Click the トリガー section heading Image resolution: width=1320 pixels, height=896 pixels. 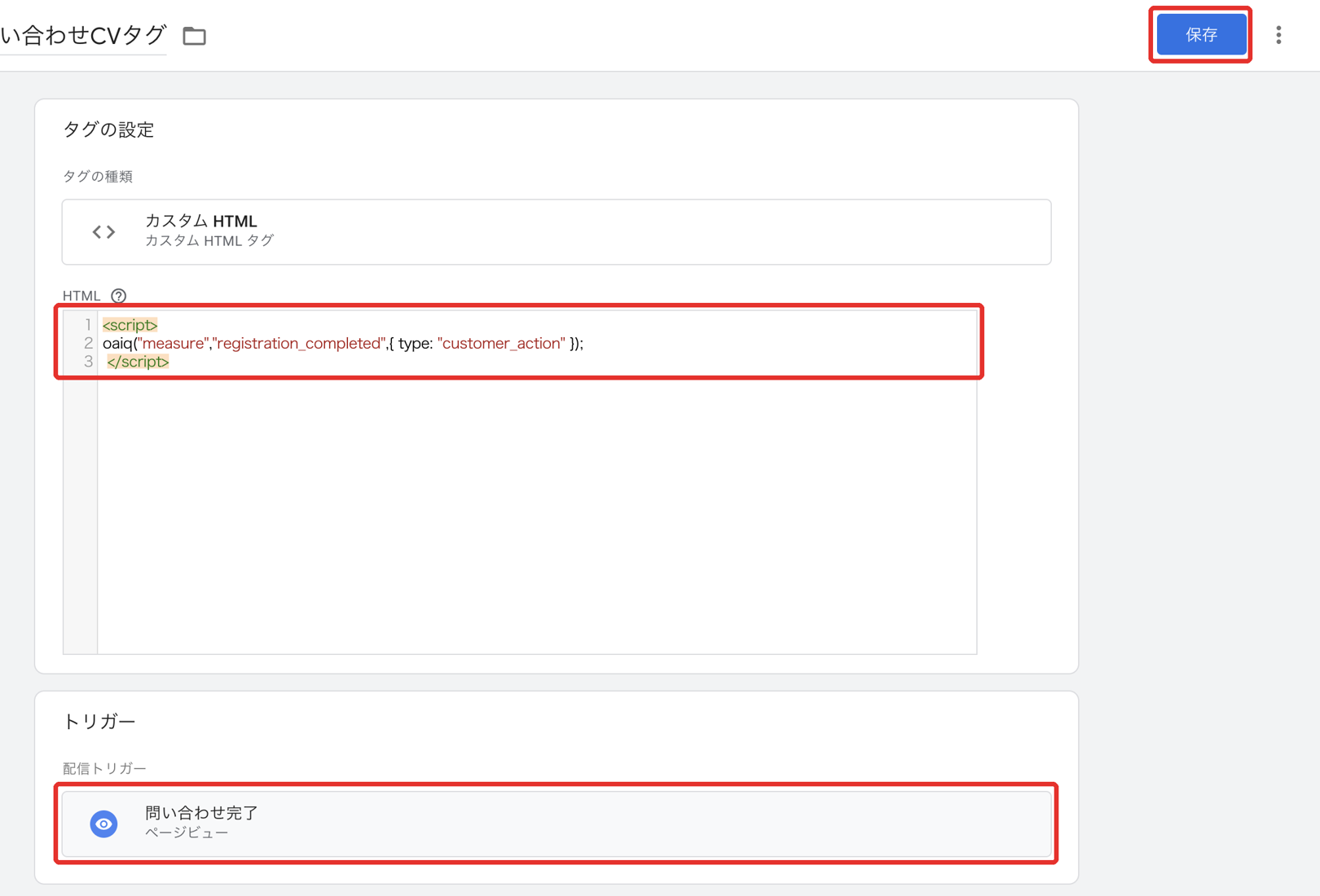point(99,721)
